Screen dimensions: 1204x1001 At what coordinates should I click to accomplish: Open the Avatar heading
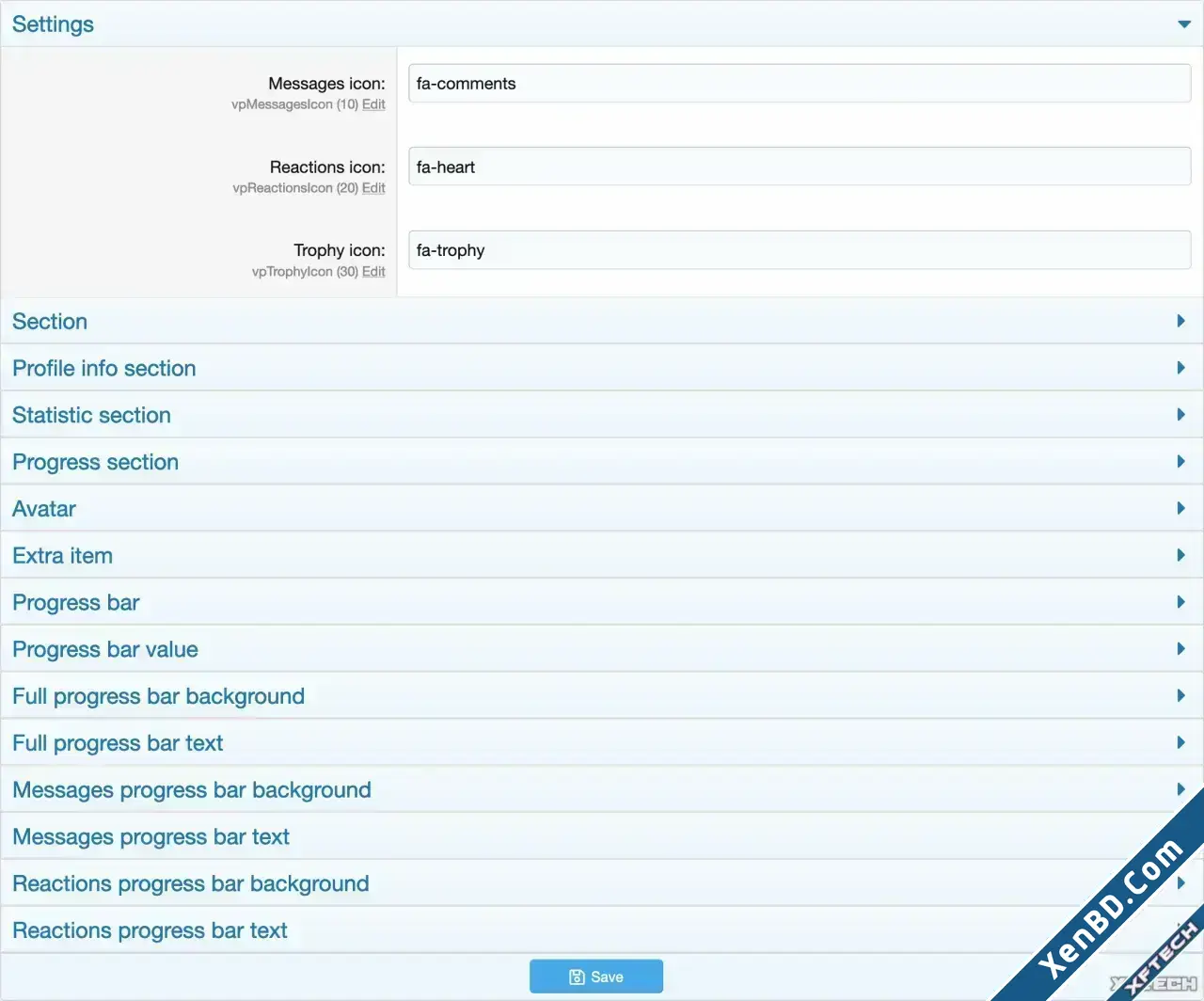pyautogui.click(x=44, y=509)
